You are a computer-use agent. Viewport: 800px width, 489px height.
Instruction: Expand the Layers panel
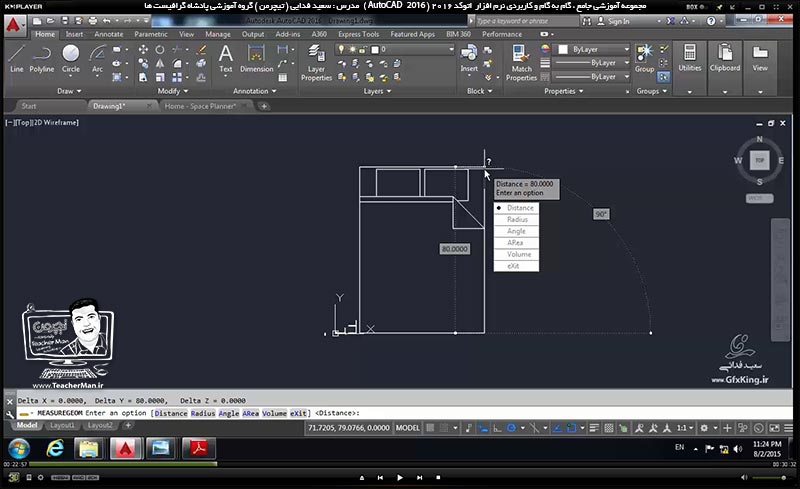pos(377,91)
